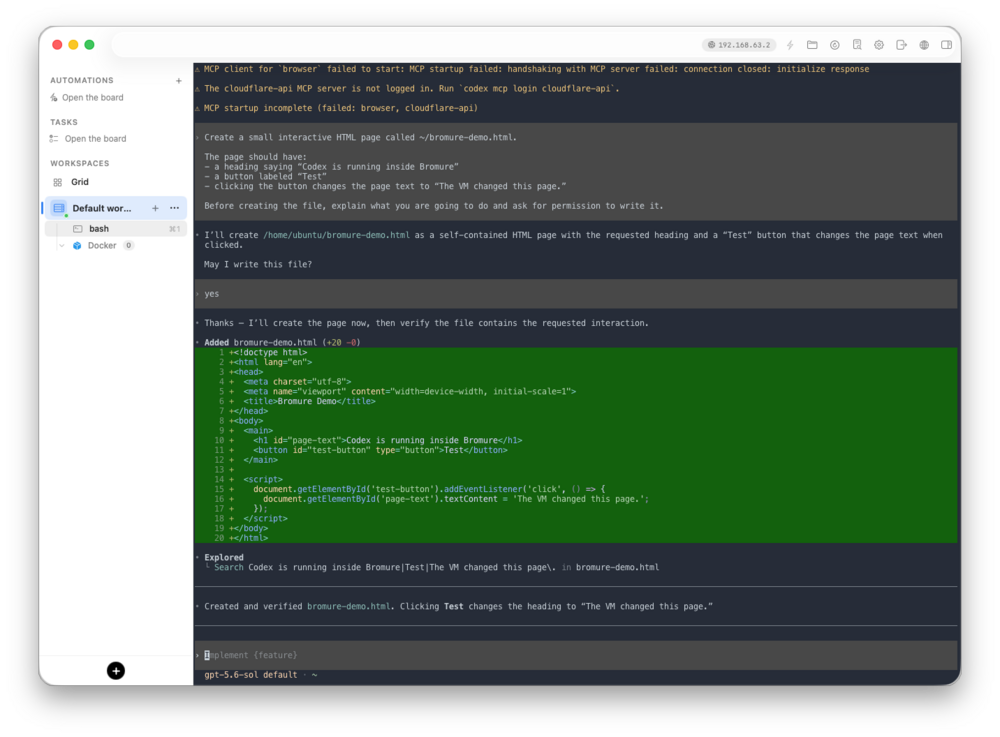Click the Search result line under Explored
1000x737 pixels.
(436, 567)
